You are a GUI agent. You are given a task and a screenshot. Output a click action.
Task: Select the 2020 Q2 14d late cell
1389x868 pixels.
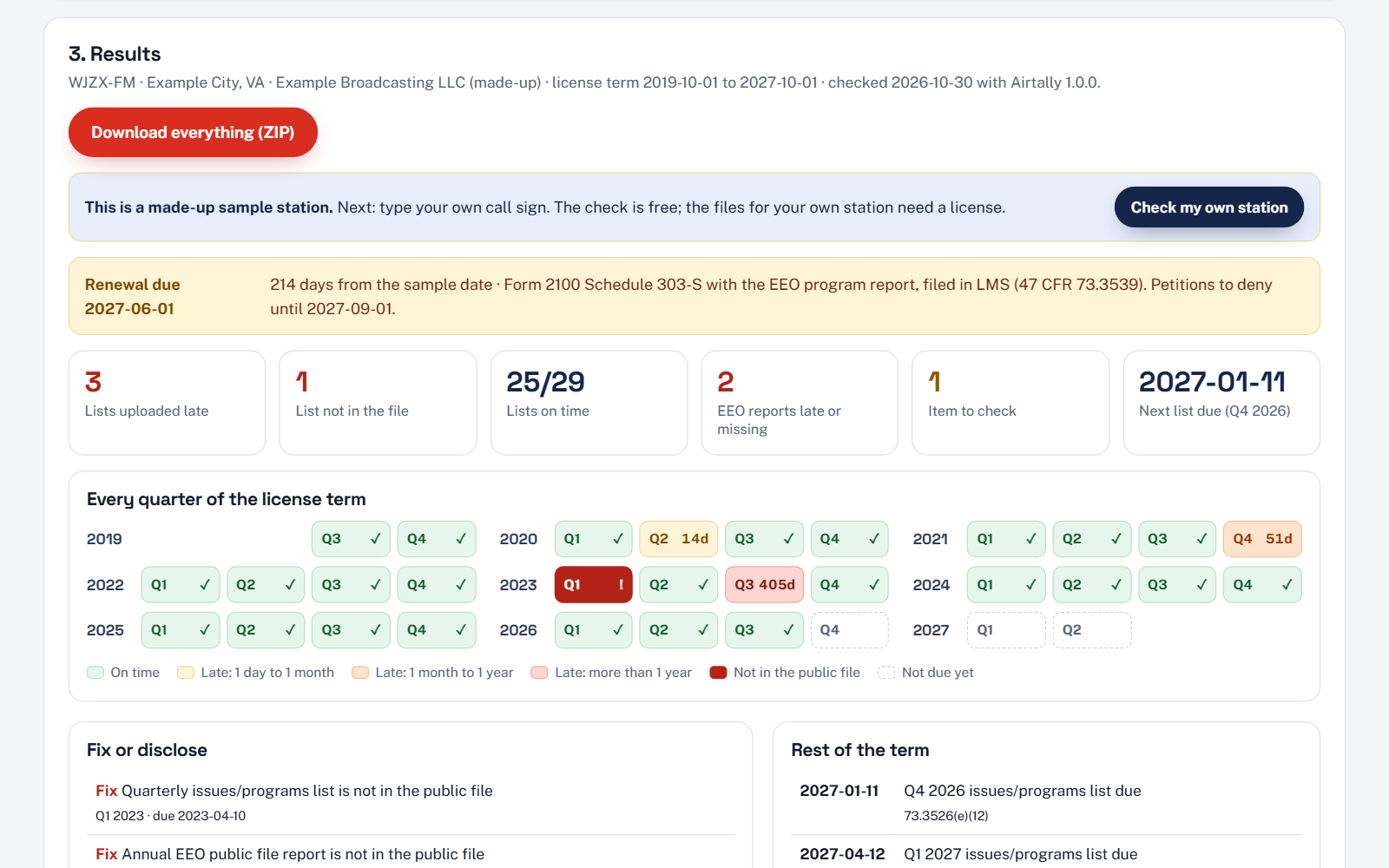[679, 539]
